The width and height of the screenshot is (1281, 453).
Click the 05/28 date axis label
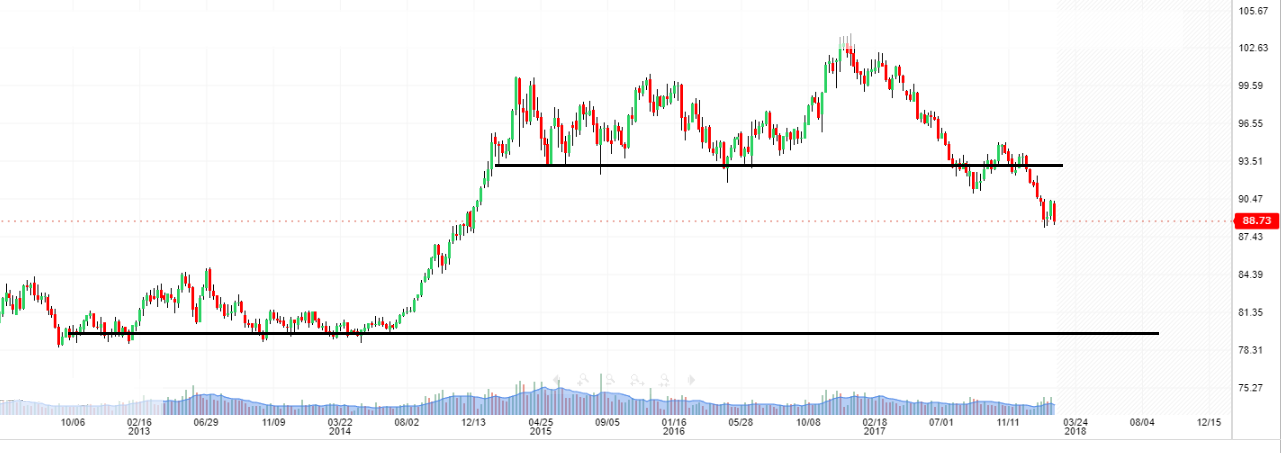pos(741,423)
